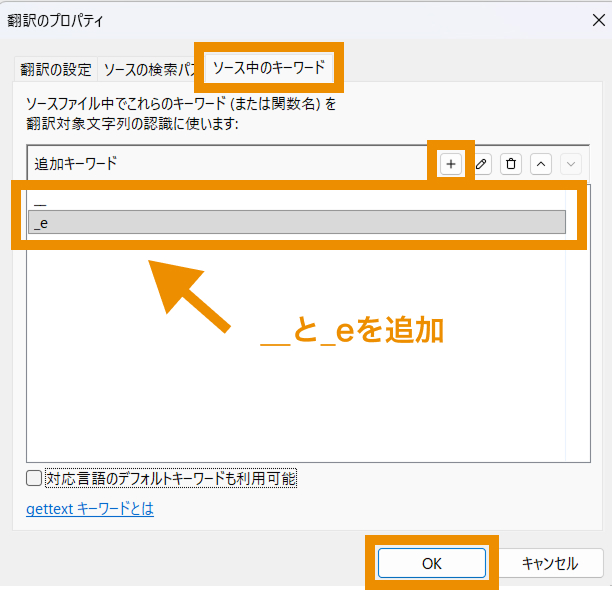612x590 pixels.
Task: Switch to the 翻訳の設定 tab
Action: click(x=57, y=69)
